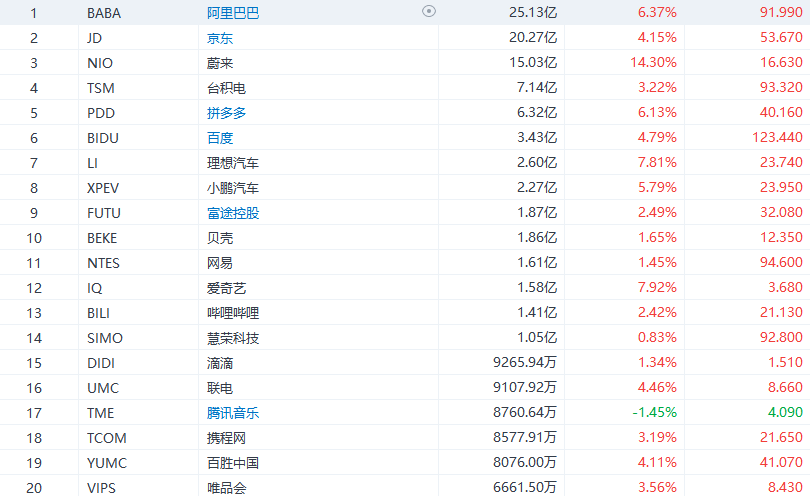The width and height of the screenshot is (810, 496).
Task: Open the 京东 stock link
Action: [x=220, y=38]
